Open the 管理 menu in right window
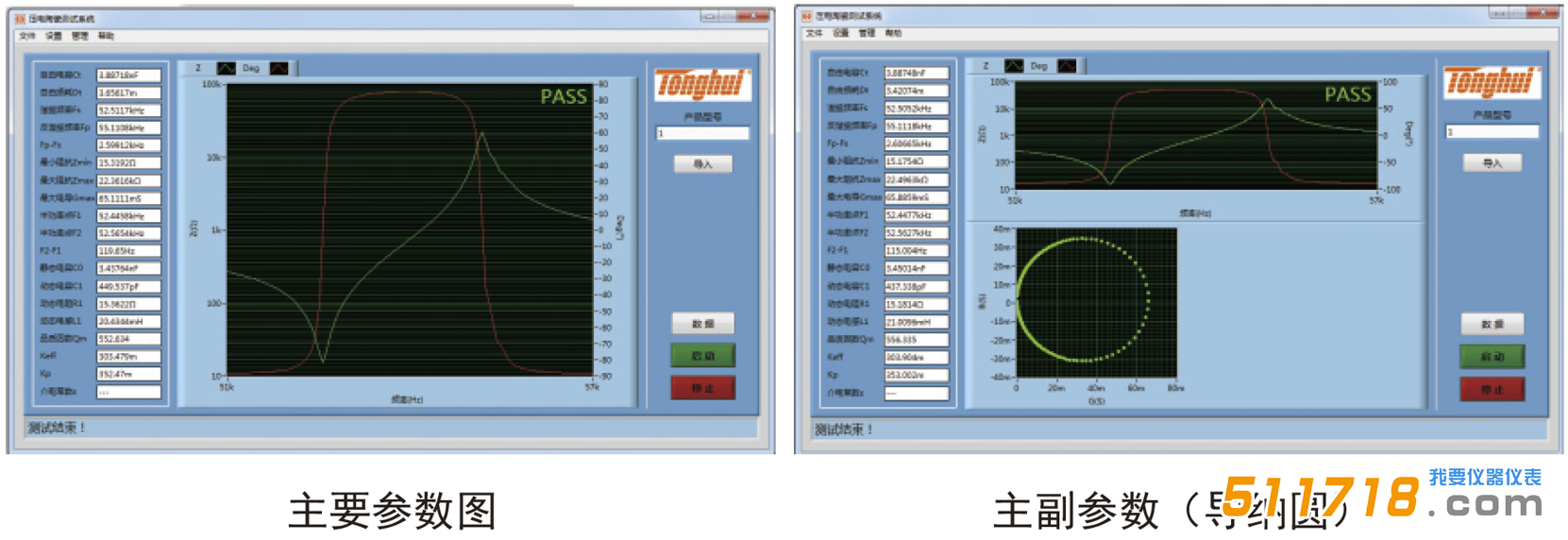The height and width of the screenshot is (540, 1568). coord(867,33)
